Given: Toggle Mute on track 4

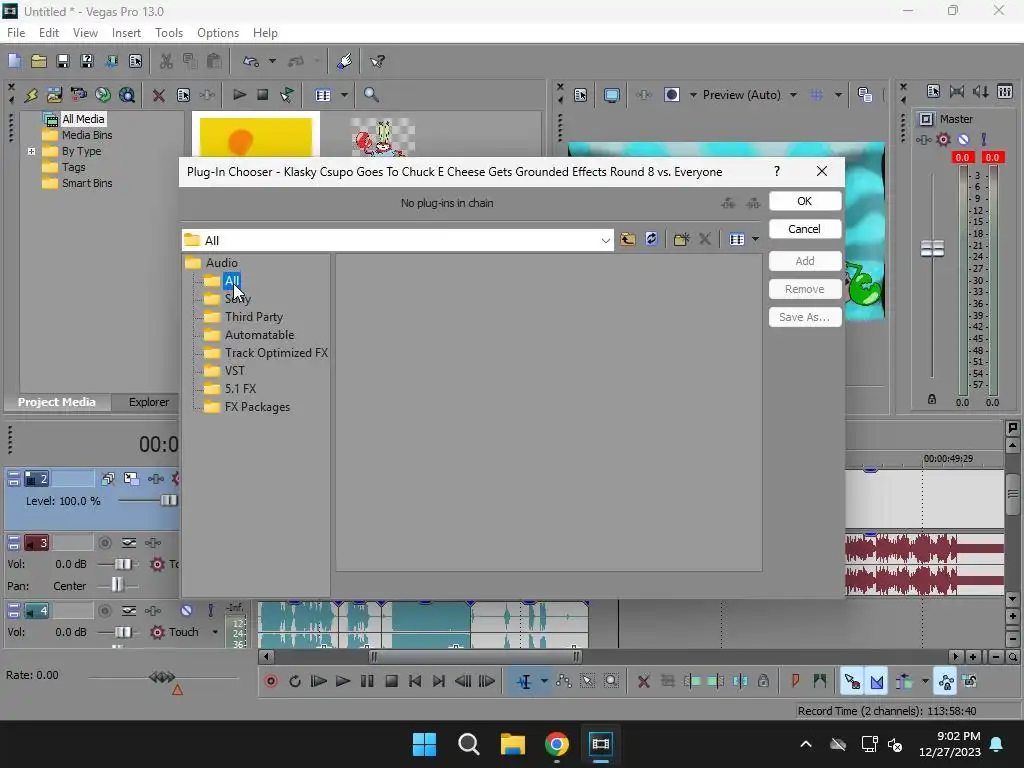Looking at the screenshot, I should pos(187,611).
